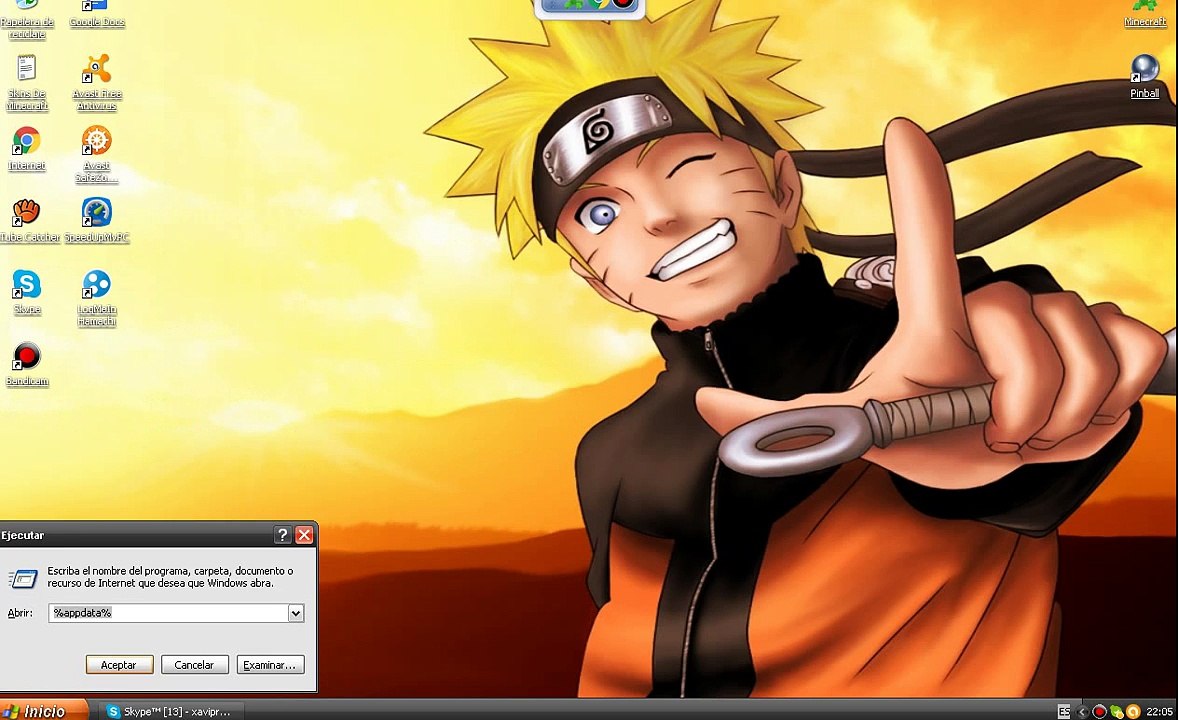Click the Bandicam tray icon
1178x720 pixels.
1099,711
